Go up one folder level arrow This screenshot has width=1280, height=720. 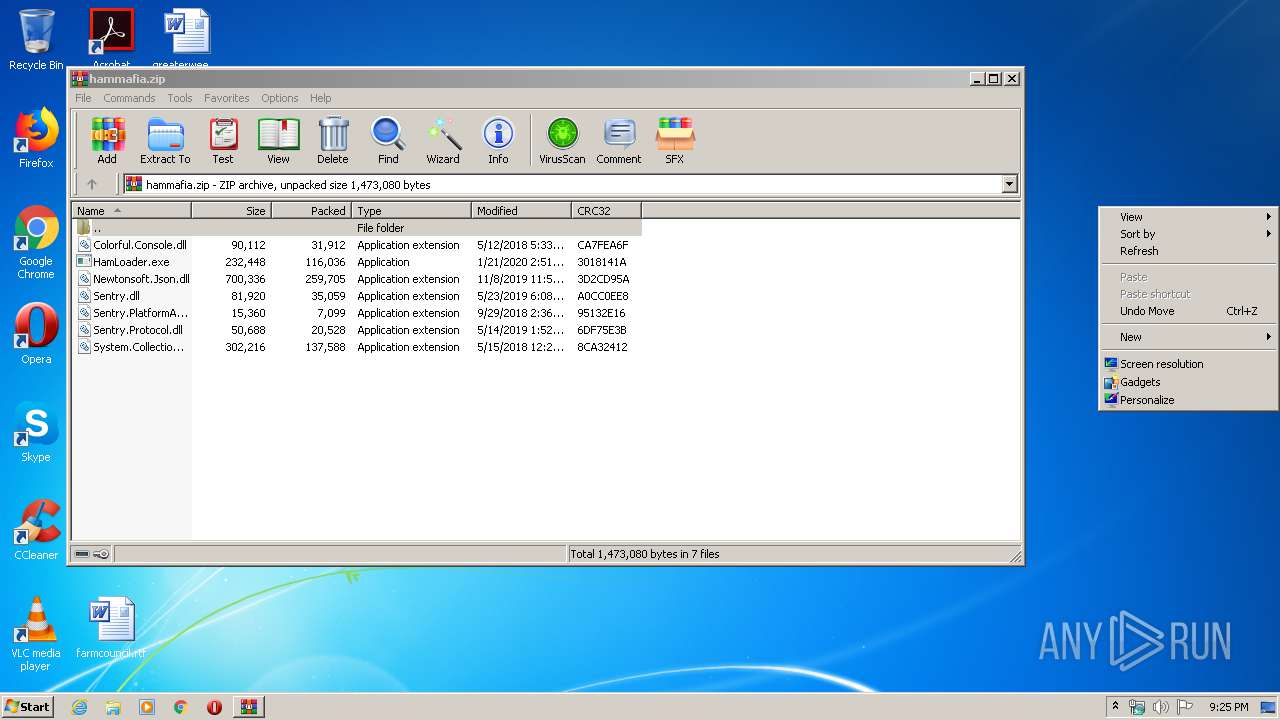tap(92, 184)
